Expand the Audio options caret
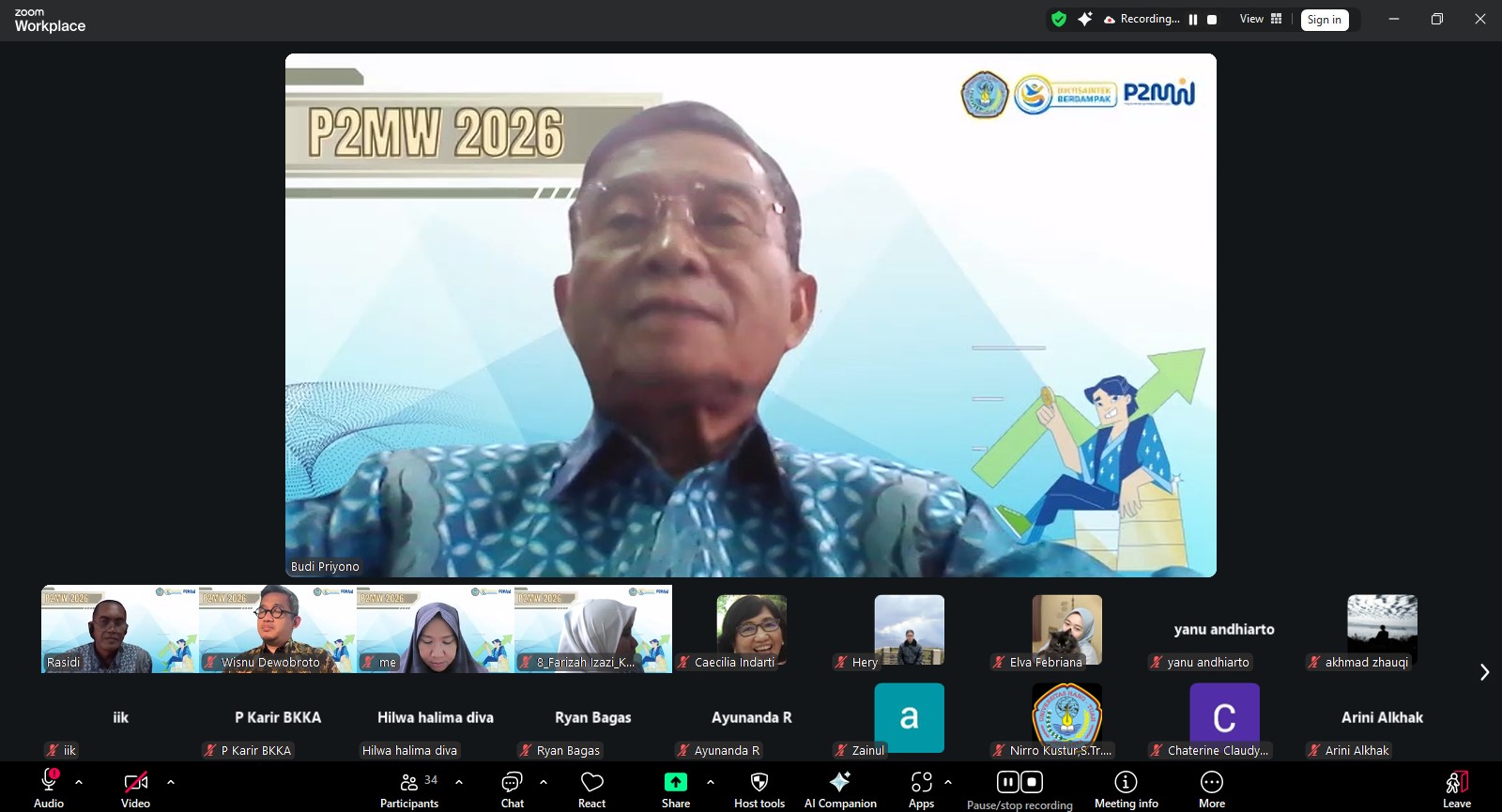Image resolution: width=1502 pixels, height=812 pixels. click(x=79, y=781)
